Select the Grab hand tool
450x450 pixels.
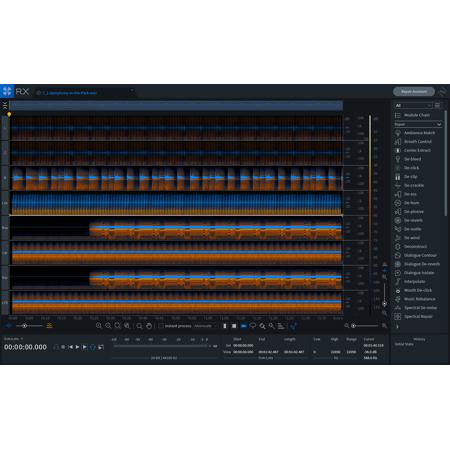point(149,326)
